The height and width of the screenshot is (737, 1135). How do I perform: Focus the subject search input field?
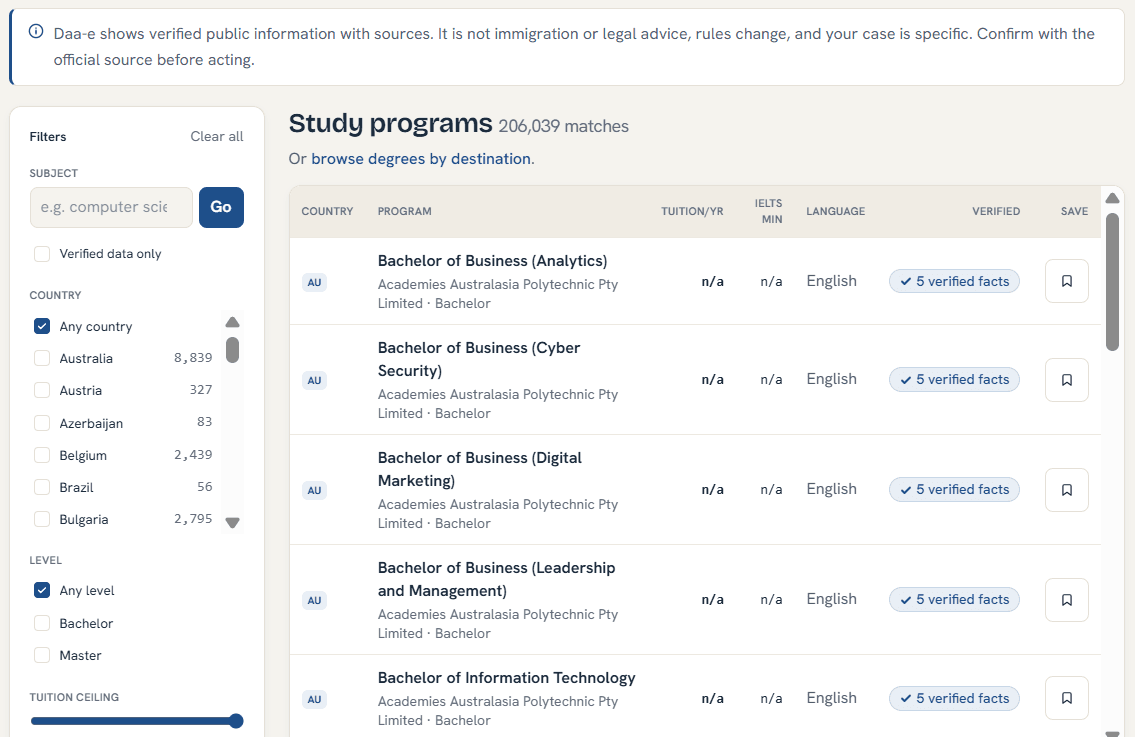pos(111,207)
